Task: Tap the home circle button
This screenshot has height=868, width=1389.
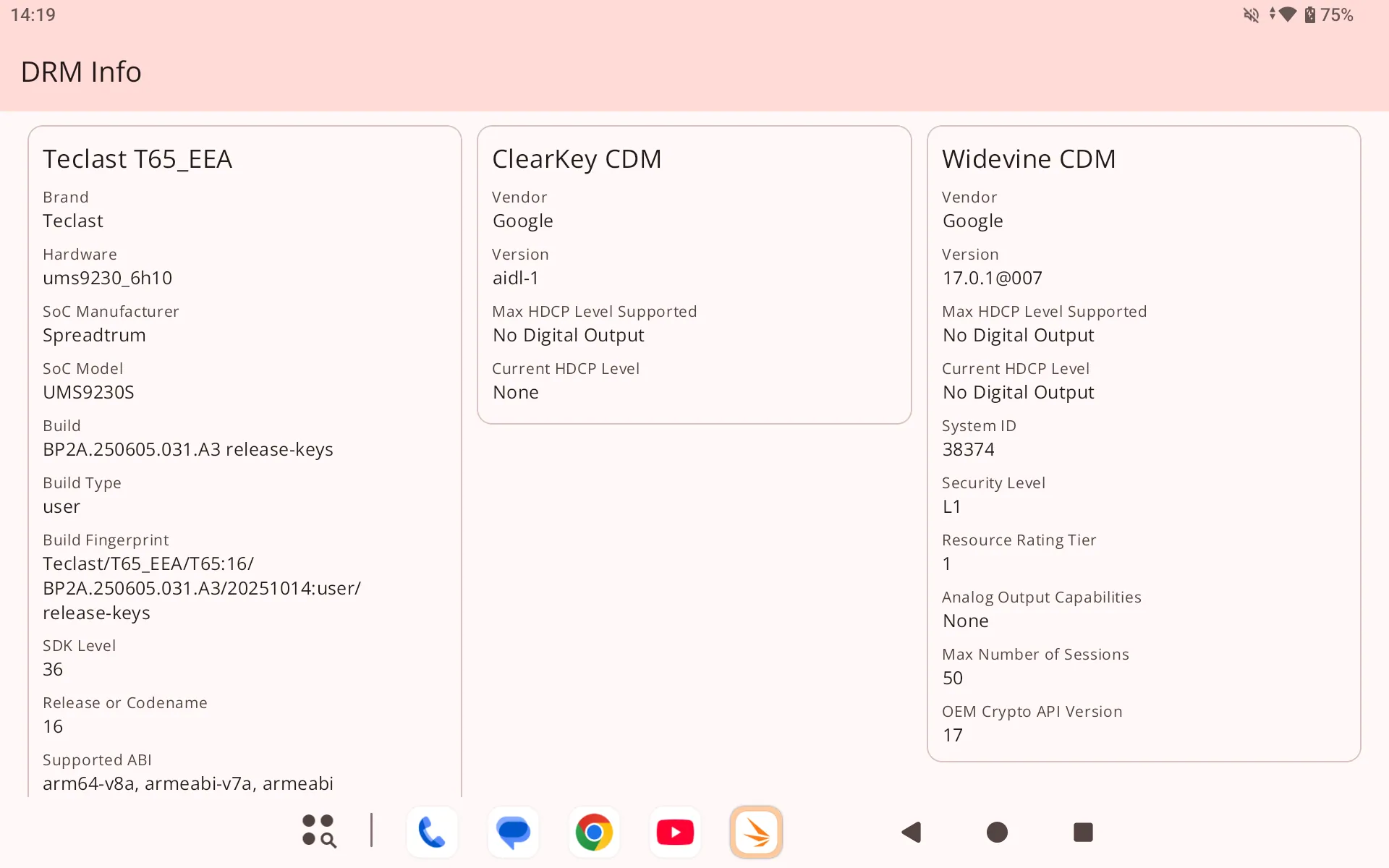Action: click(997, 832)
